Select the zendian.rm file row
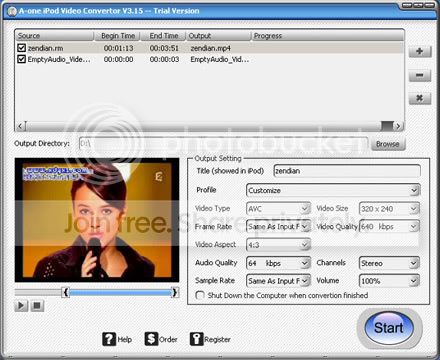The width and height of the screenshot is (440, 360). [209, 48]
